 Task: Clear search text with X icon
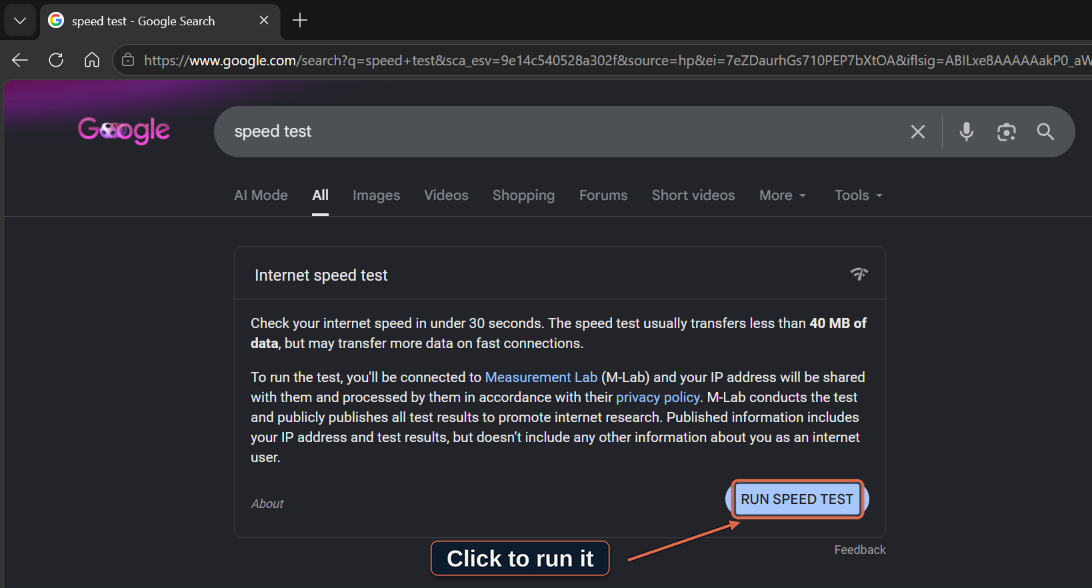point(918,132)
